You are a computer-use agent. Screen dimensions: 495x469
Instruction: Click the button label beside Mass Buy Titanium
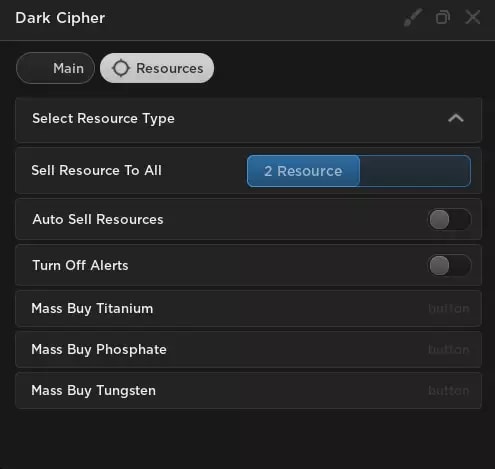pyautogui.click(x=449, y=309)
